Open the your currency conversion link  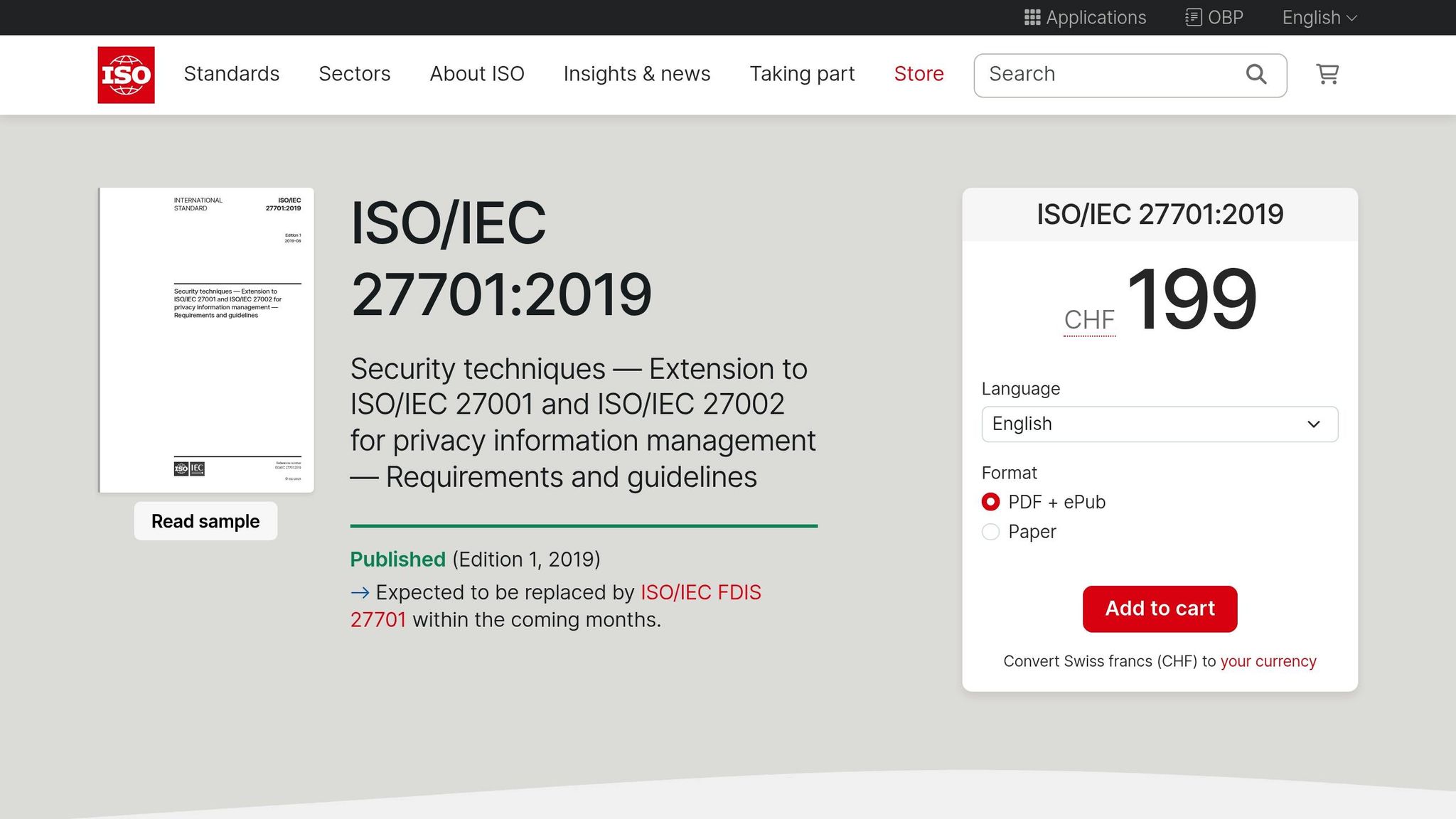(x=1268, y=661)
